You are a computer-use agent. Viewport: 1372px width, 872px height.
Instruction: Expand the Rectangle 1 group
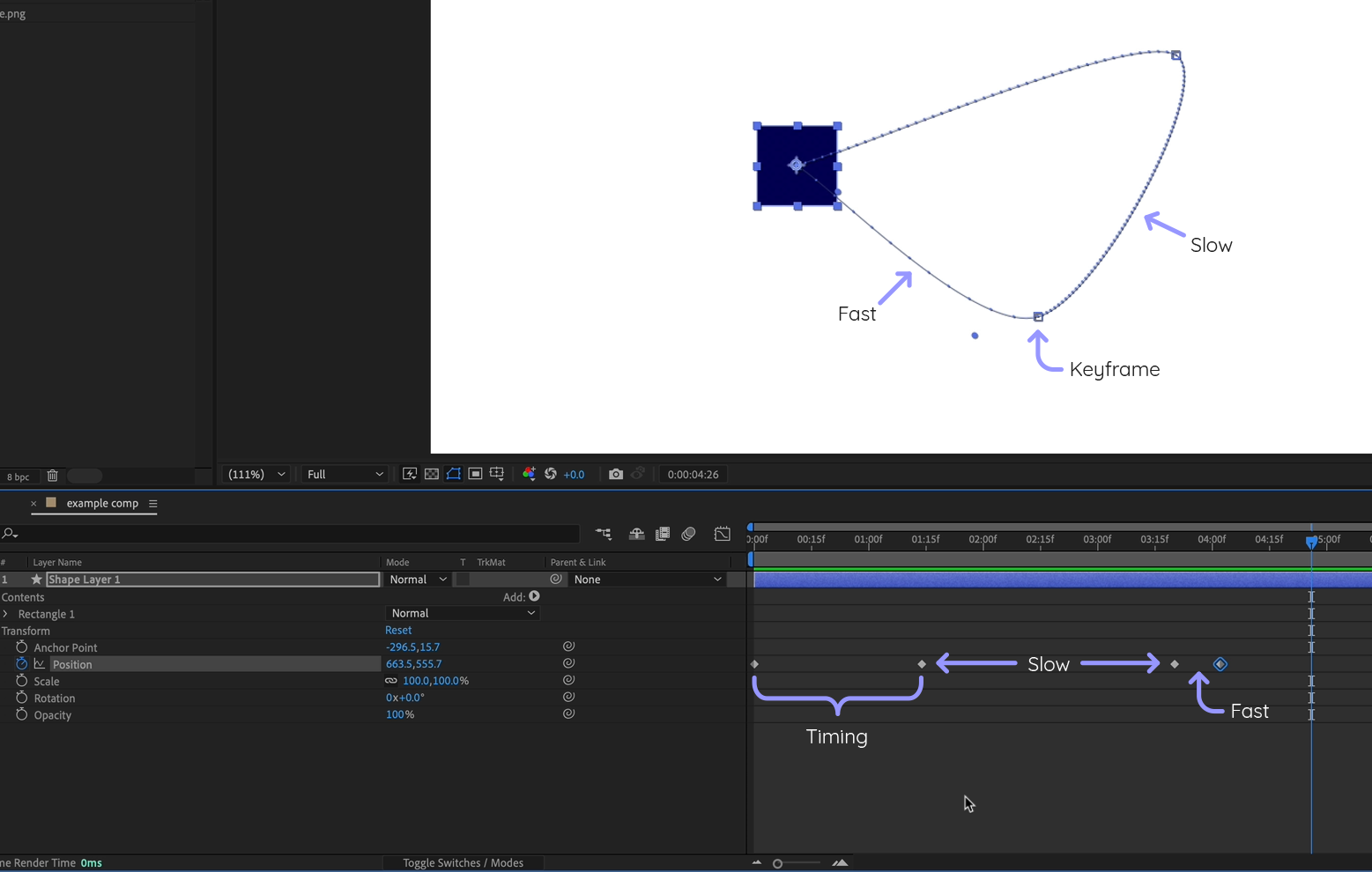pos(7,613)
